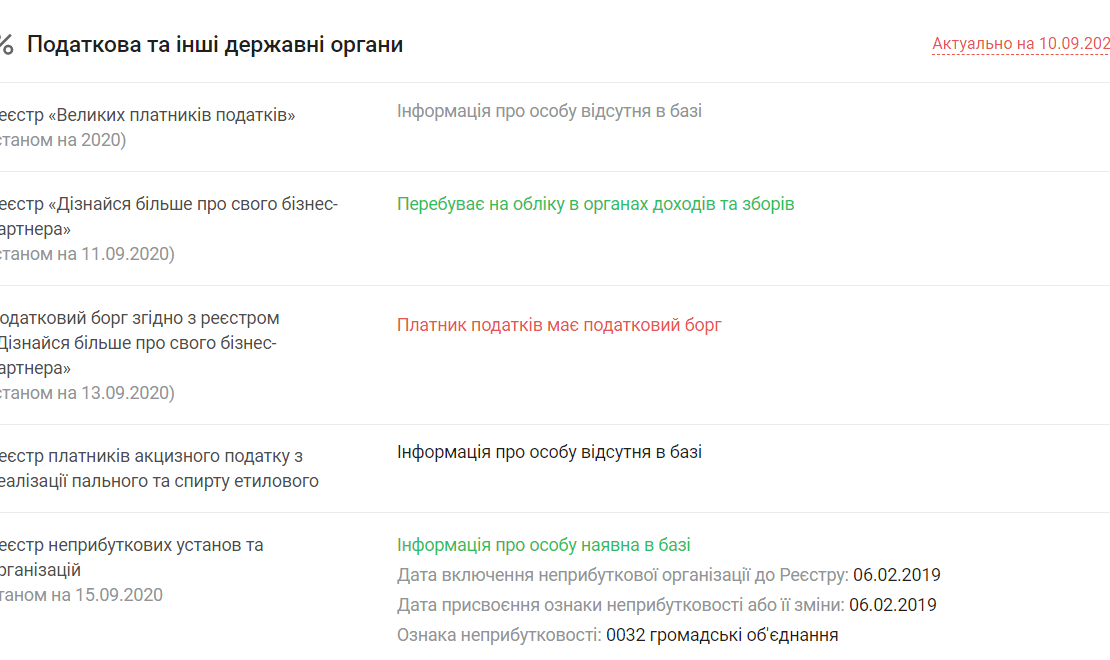Click 'Перебуває на обліку в органах доходів' status
Image resolution: width=1110 pixels, height=660 pixels.
(x=595, y=204)
